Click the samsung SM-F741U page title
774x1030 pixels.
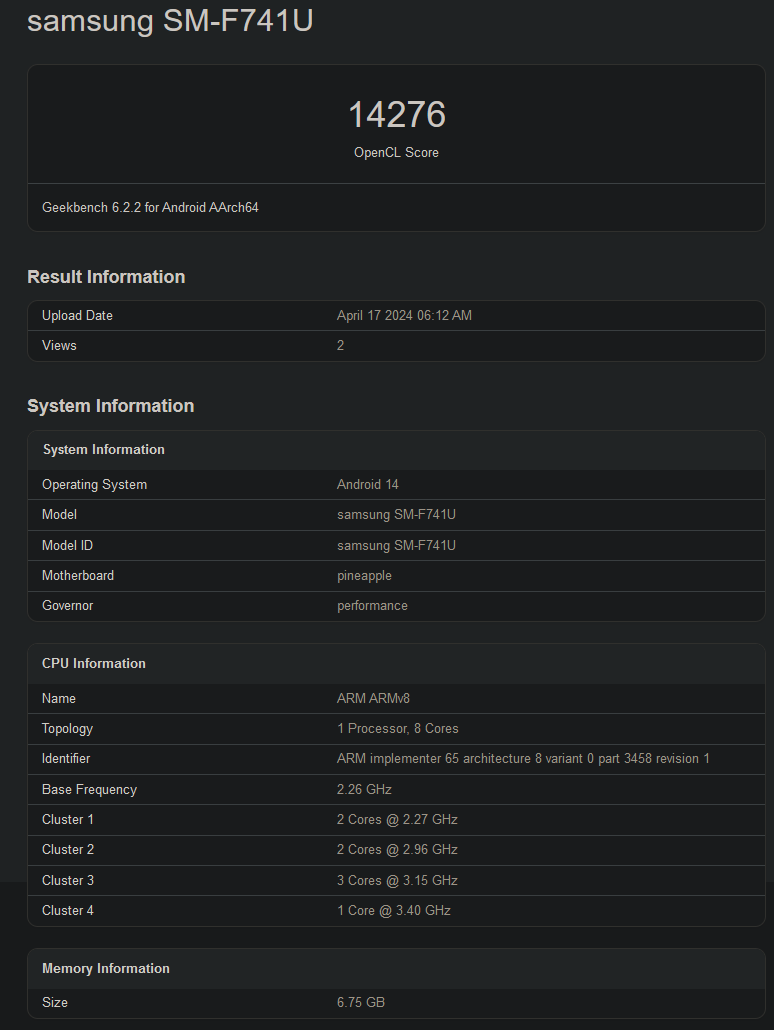[x=170, y=20]
